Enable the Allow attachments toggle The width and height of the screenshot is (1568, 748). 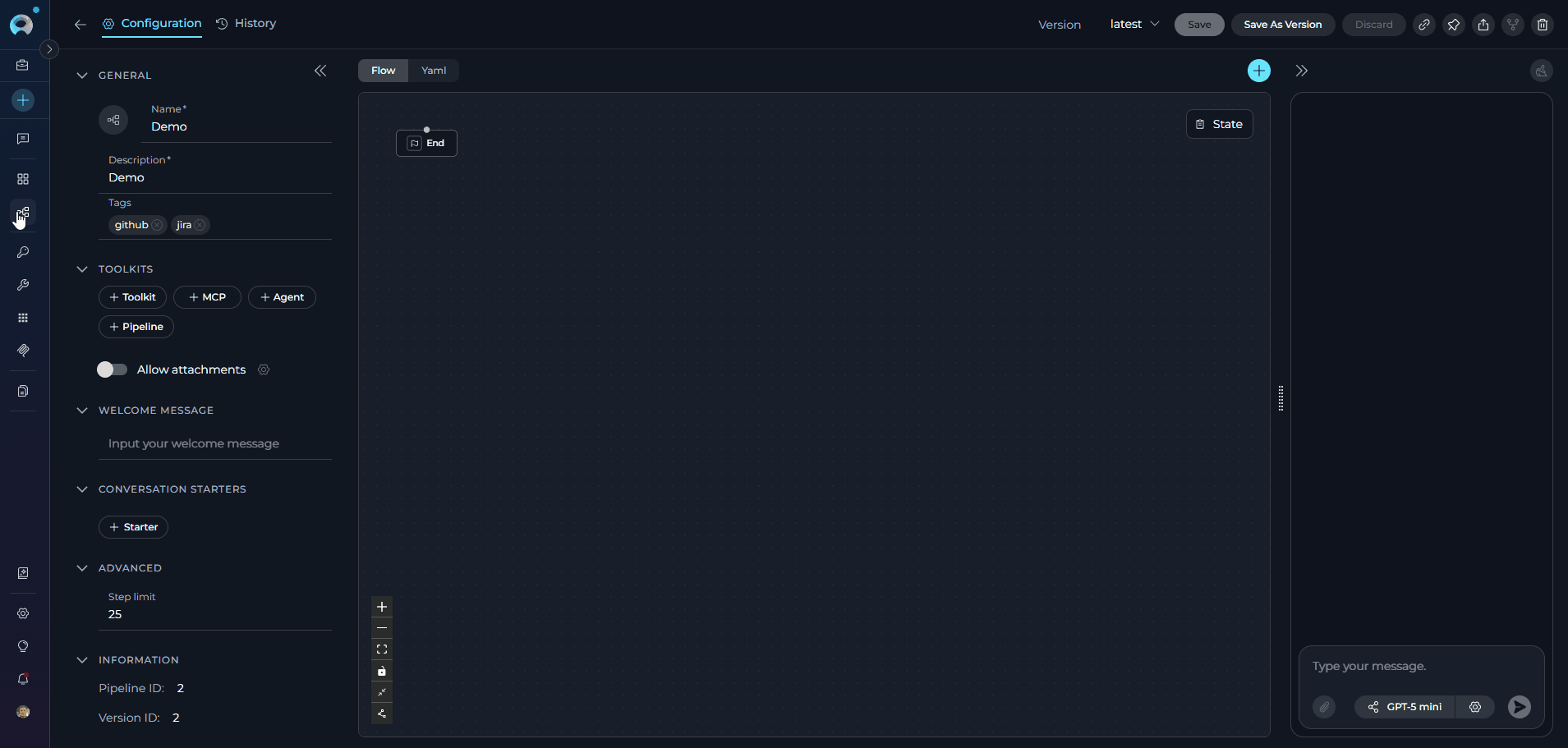point(112,369)
